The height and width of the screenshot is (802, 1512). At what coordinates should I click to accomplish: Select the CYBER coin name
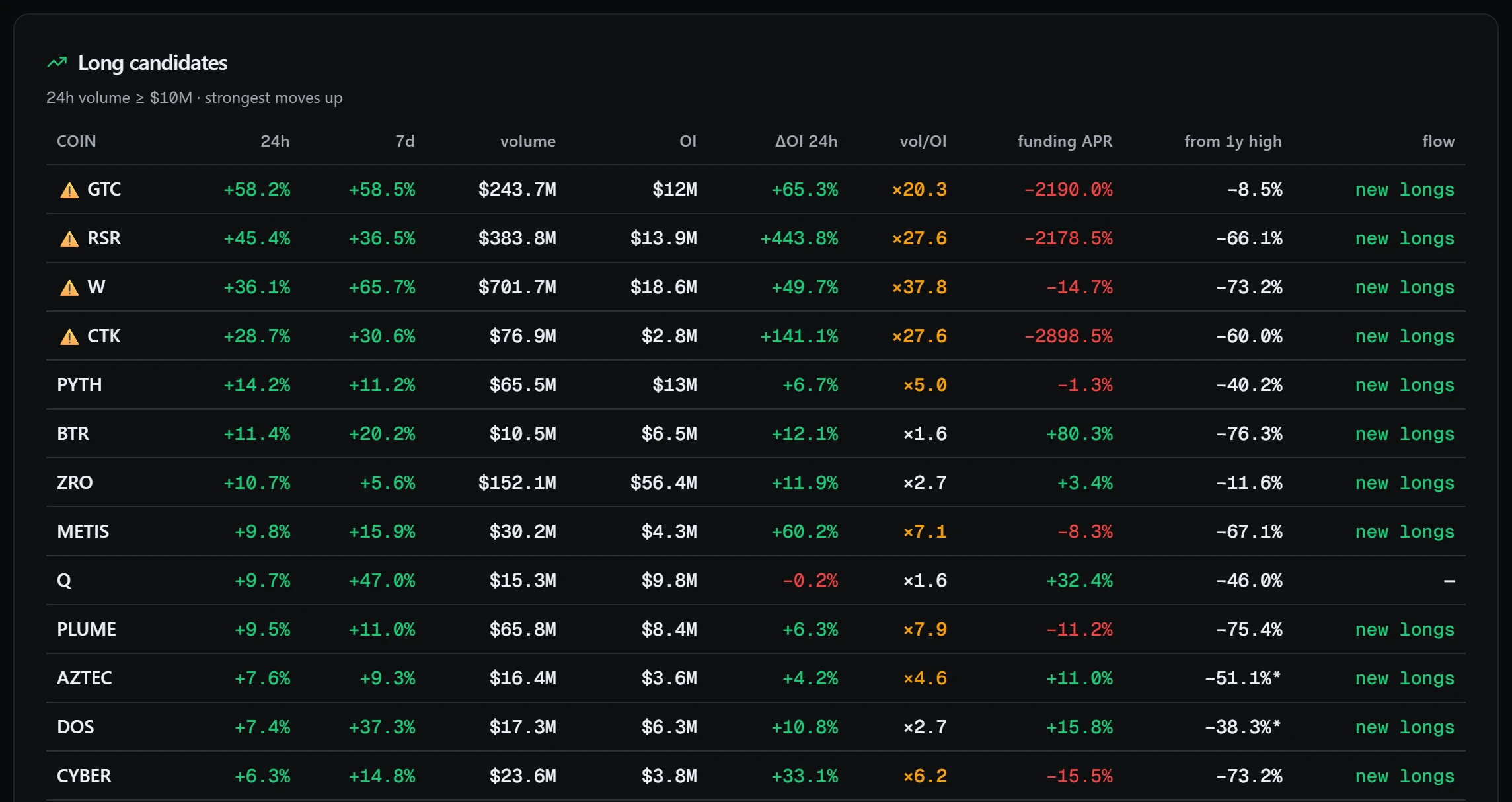[x=84, y=776]
